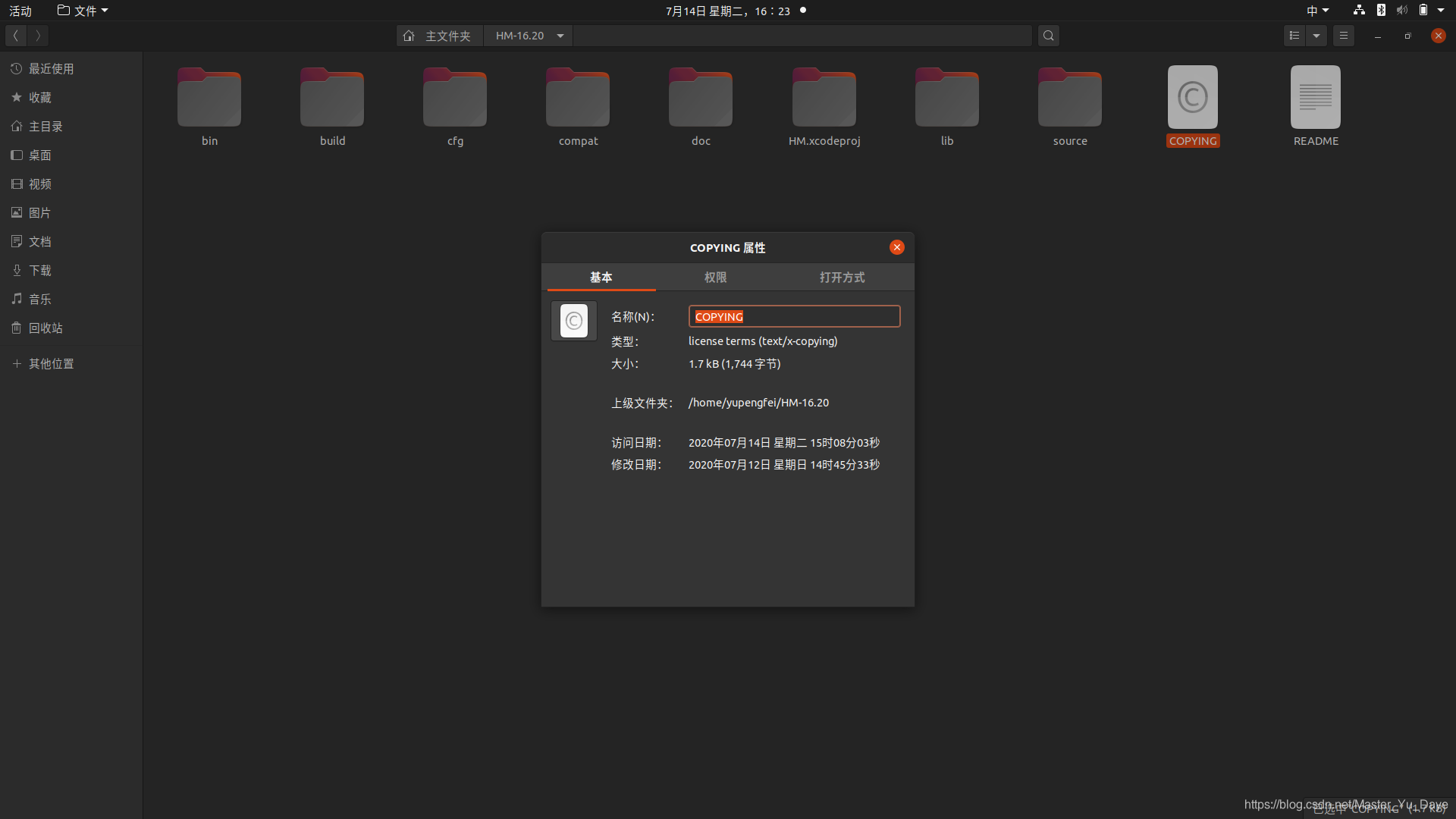Open 视频 in sidebar

pos(71,184)
